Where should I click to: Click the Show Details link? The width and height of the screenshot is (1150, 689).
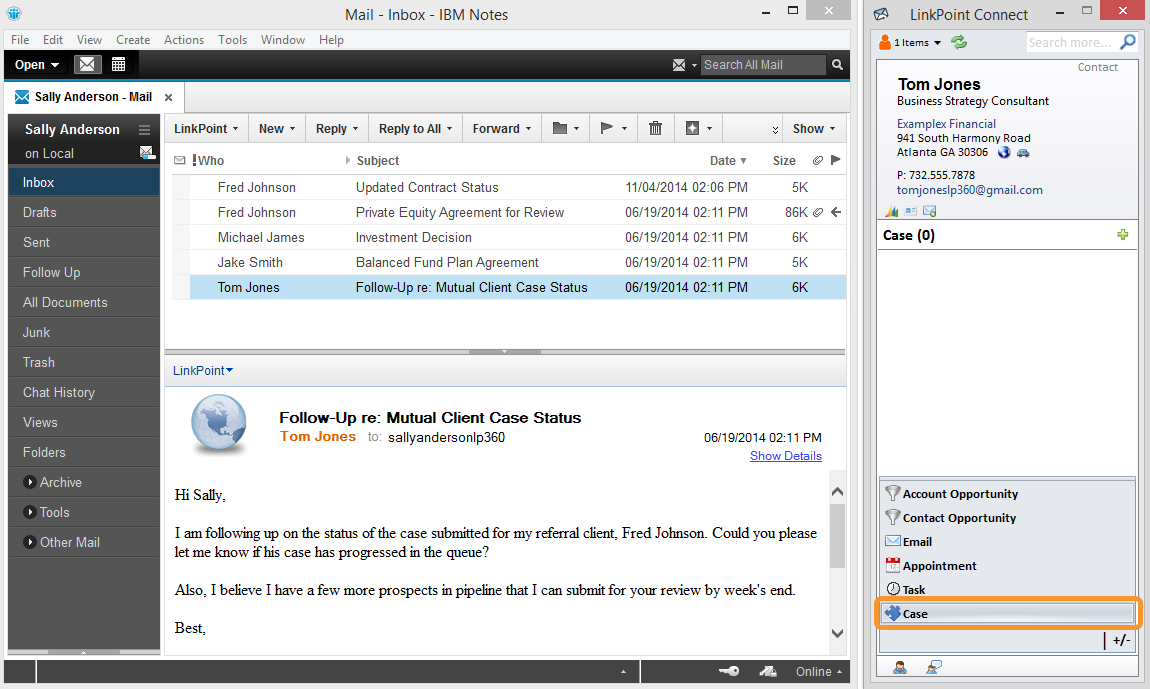coord(785,456)
